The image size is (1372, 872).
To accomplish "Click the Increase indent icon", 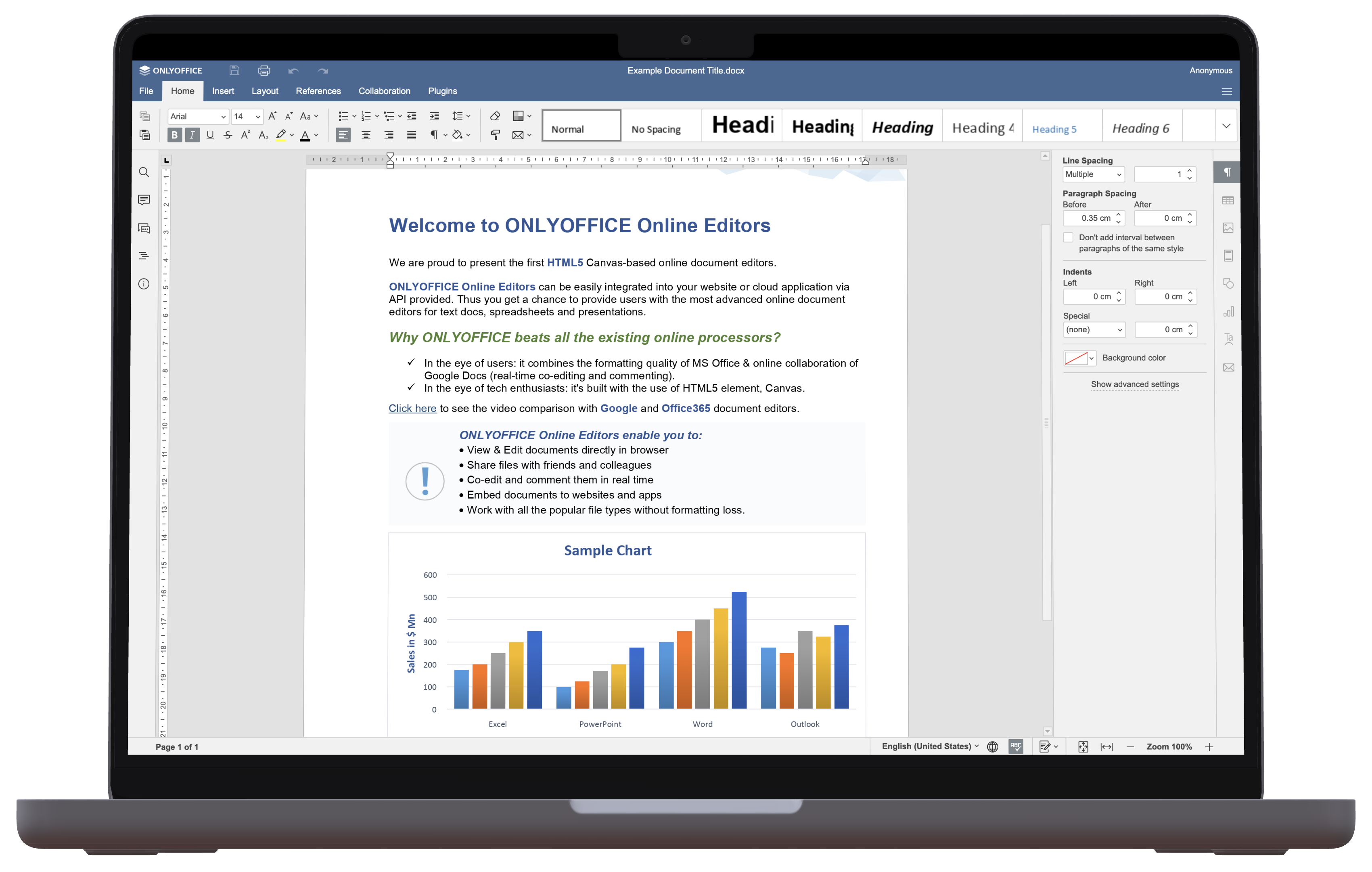I will point(434,116).
